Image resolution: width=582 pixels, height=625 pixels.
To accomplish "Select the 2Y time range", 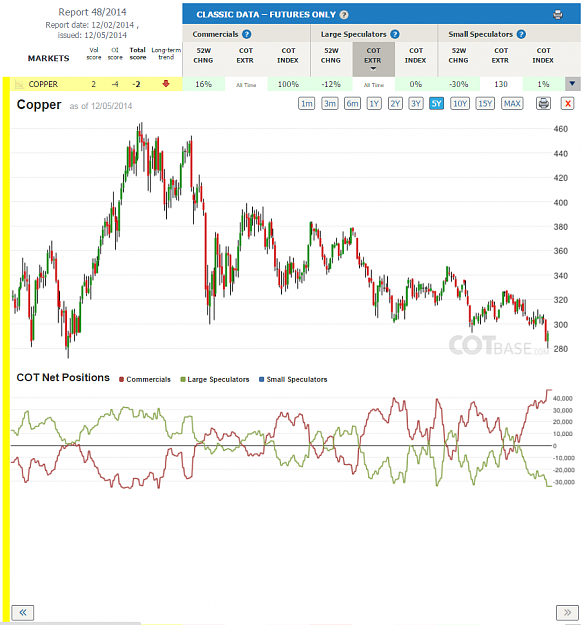I will pyautogui.click(x=395, y=104).
